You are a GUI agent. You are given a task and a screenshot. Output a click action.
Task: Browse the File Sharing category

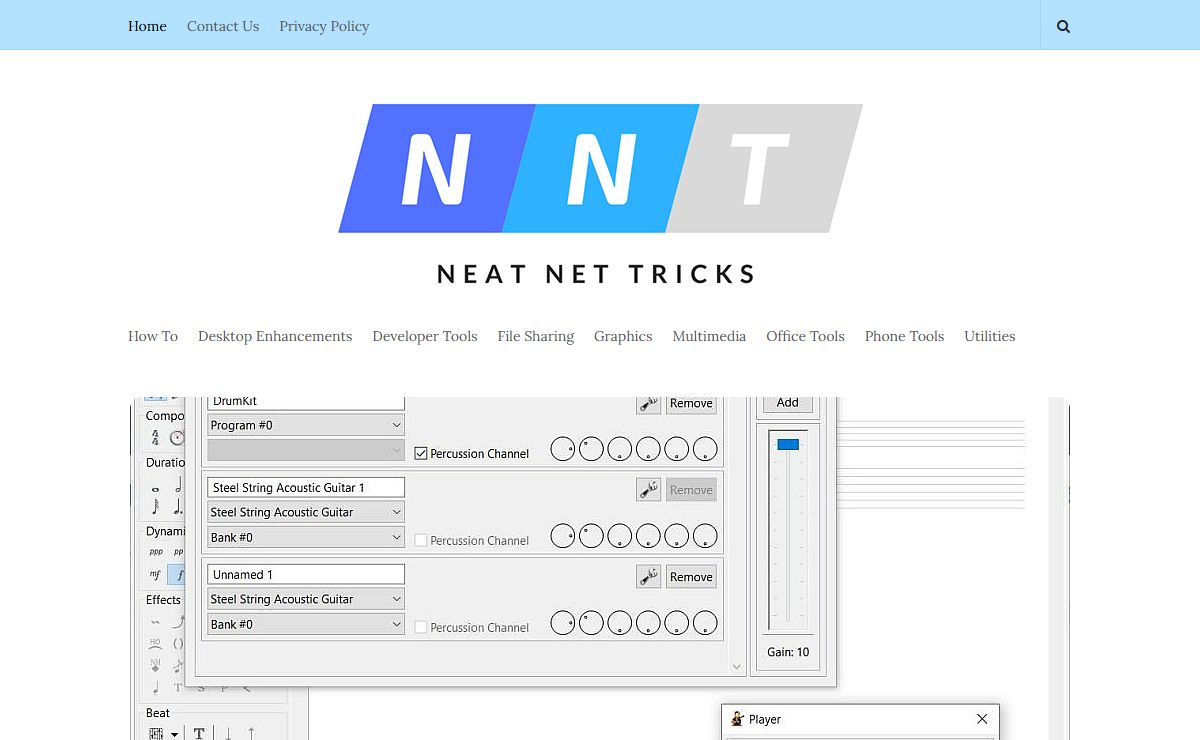coord(536,336)
